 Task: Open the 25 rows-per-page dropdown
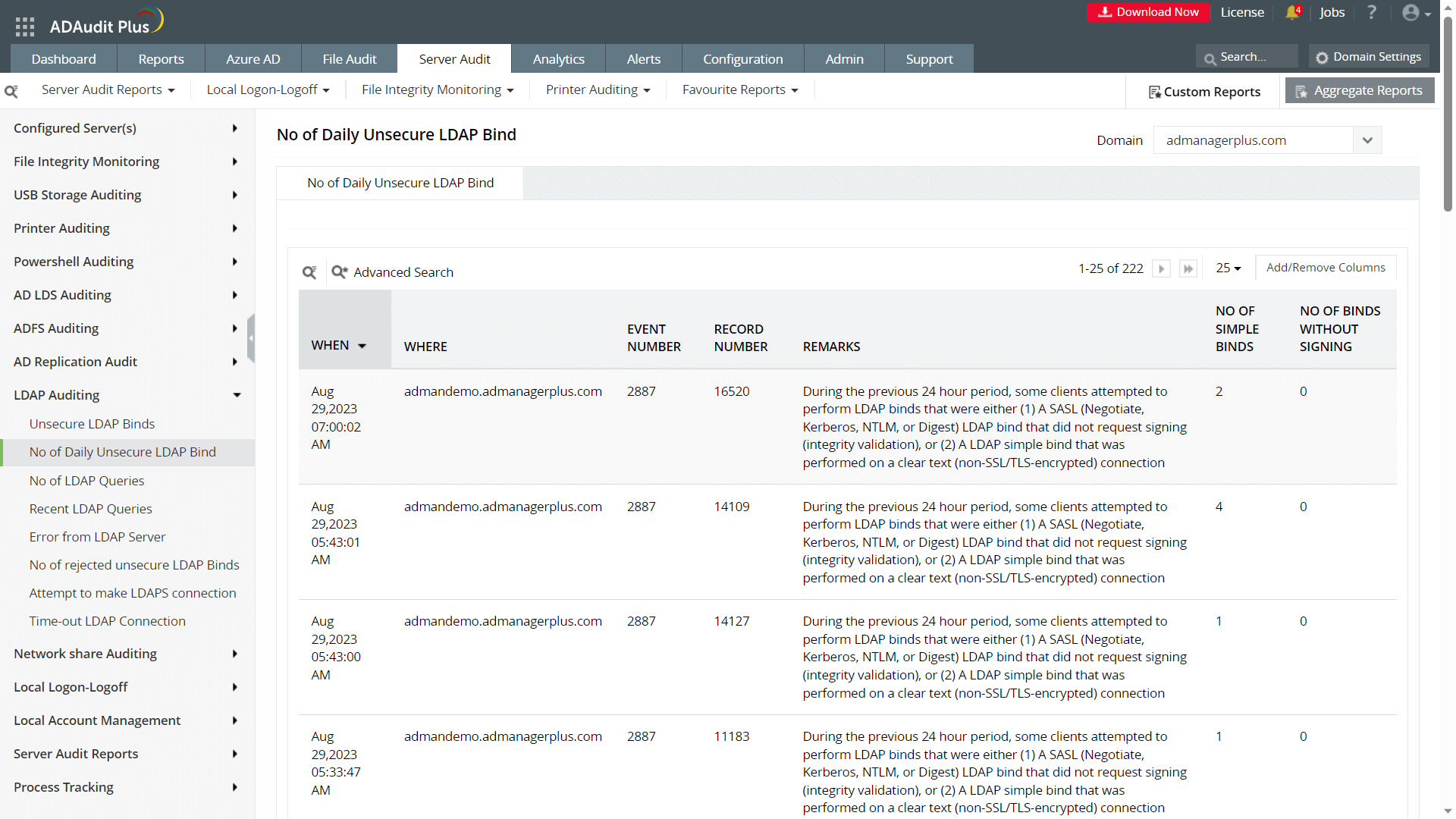coord(1228,268)
